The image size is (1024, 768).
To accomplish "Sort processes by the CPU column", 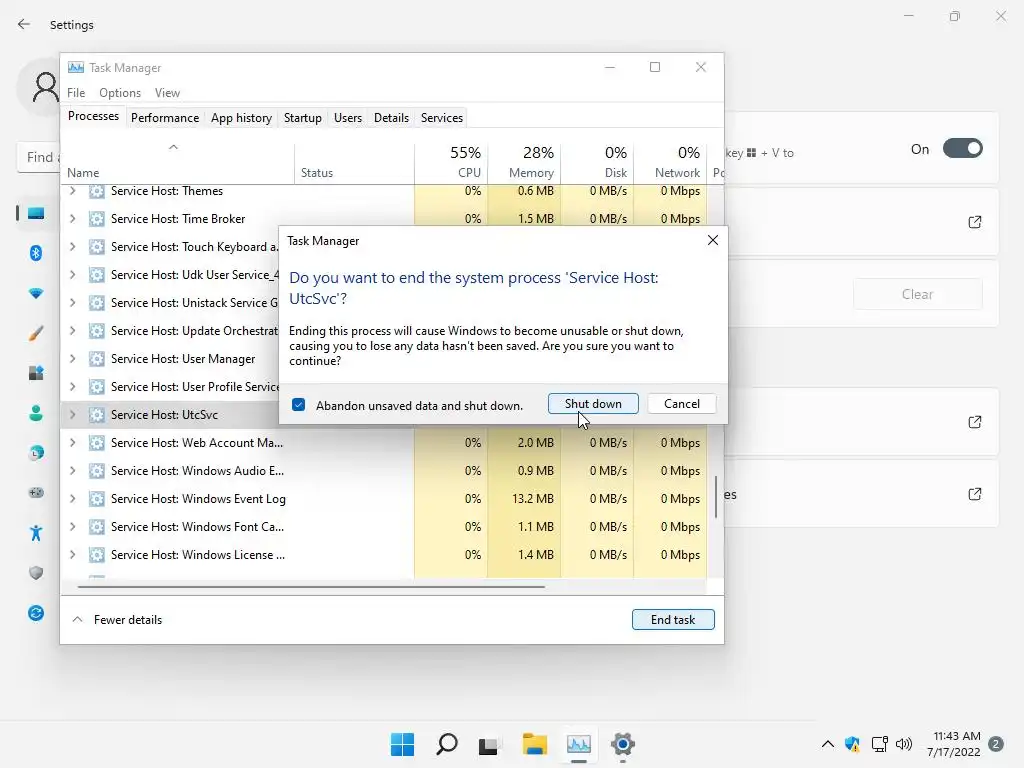I will [451, 163].
